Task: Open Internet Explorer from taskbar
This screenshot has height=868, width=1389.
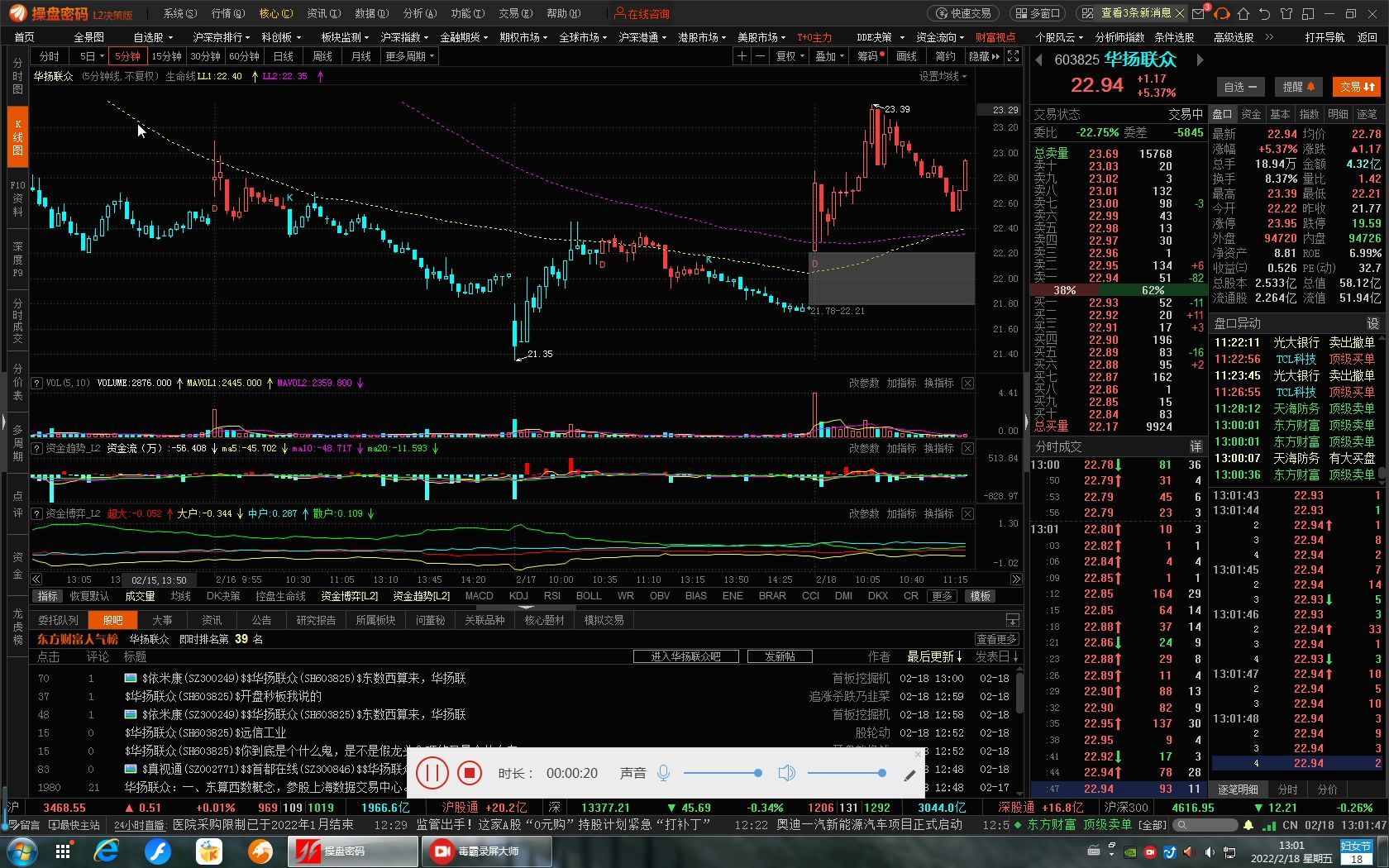Action: pyautogui.click(x=107, y=851)
